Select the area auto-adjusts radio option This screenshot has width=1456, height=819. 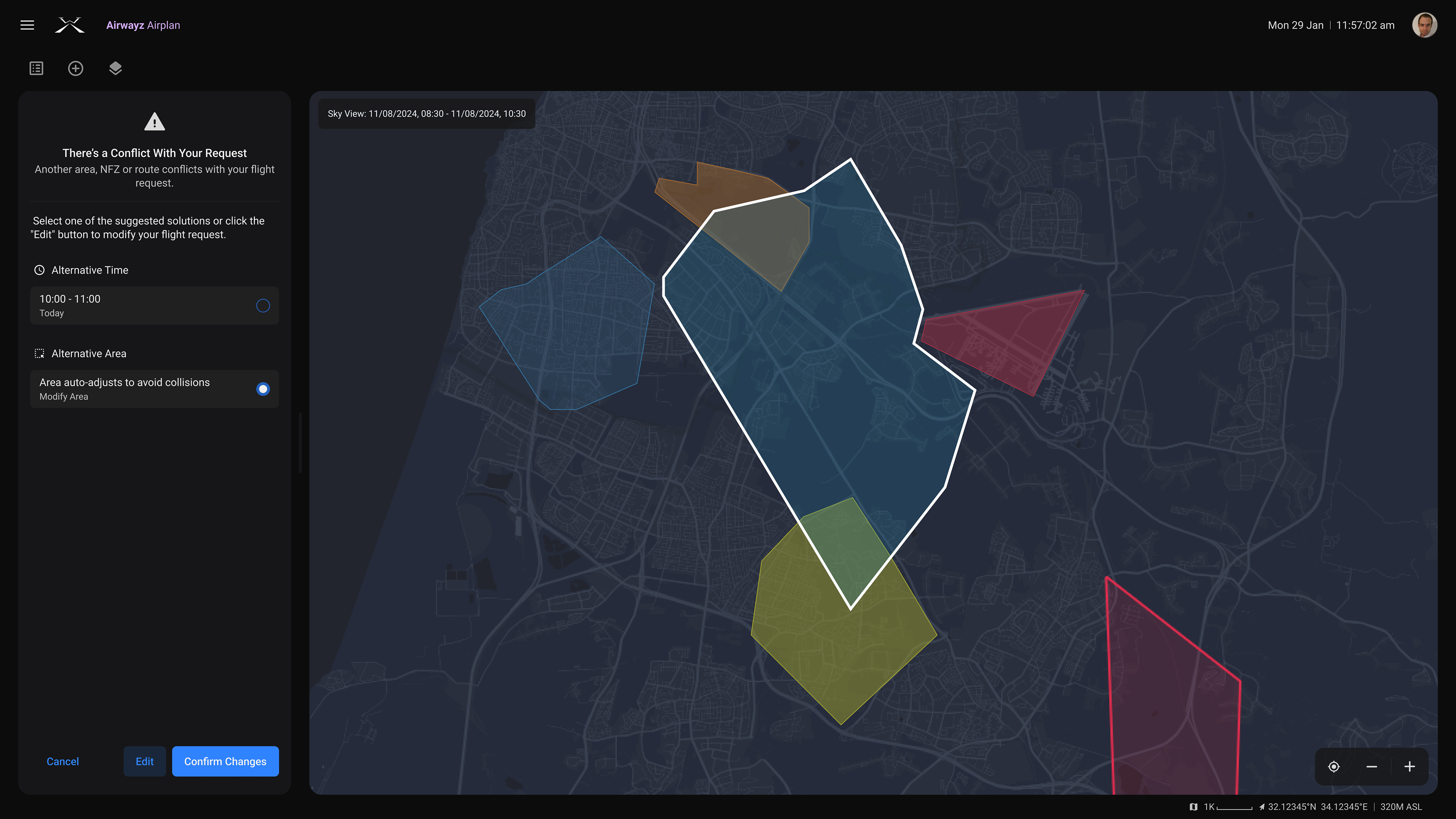[x=263, y=389]
